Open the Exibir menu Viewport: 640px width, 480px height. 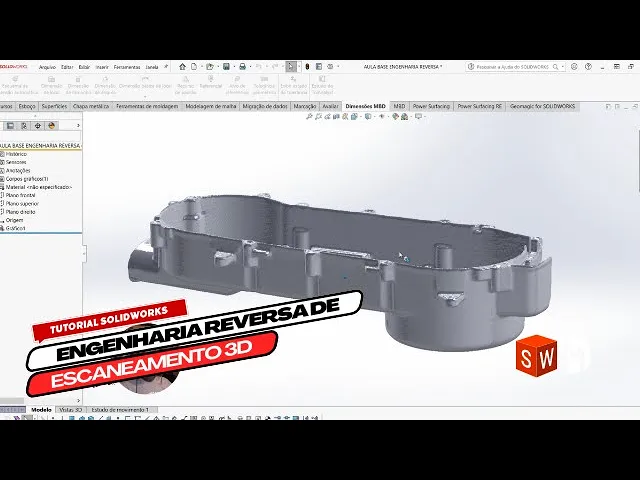click(84, 67)
